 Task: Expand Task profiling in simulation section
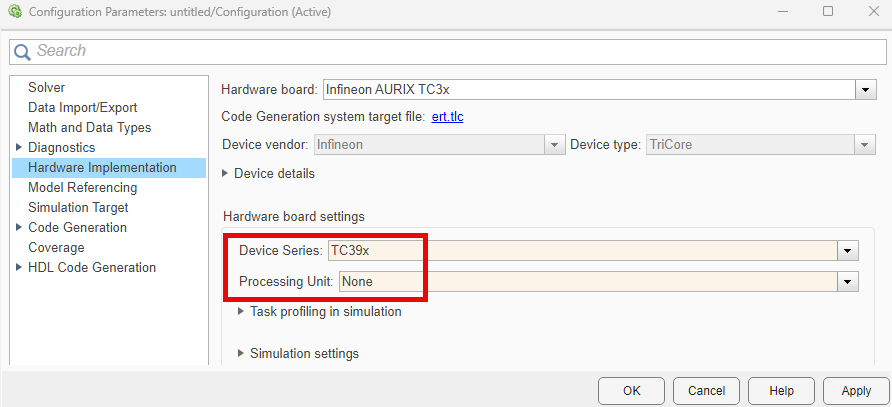point(241,311)
